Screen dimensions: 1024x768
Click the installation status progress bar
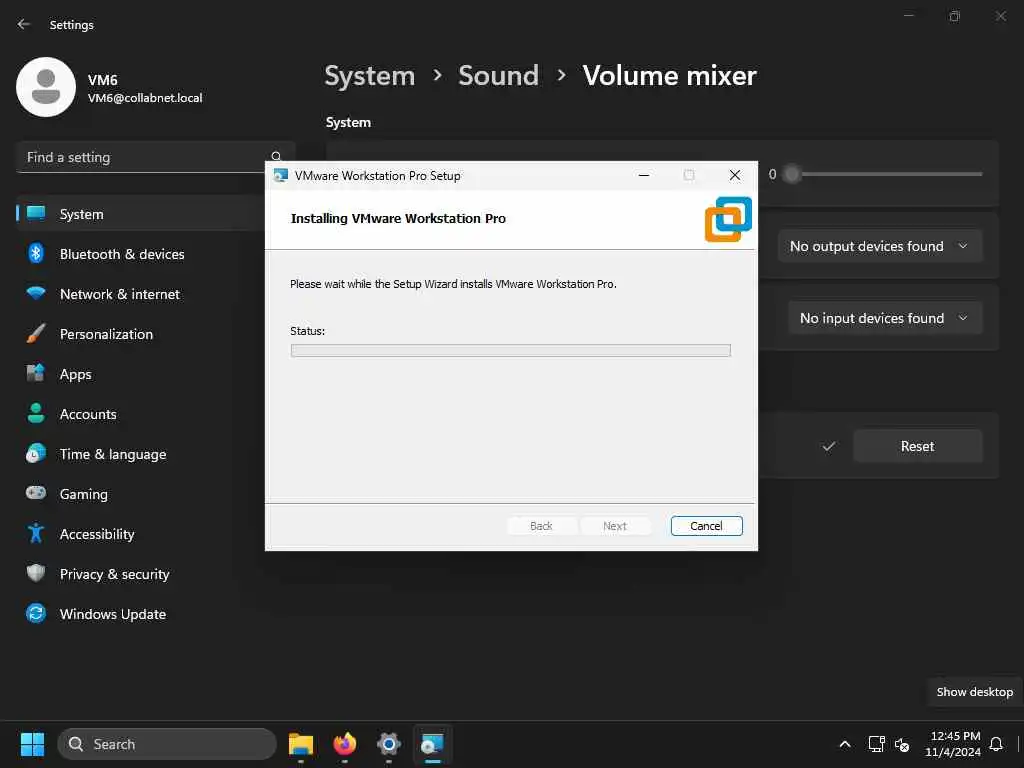coord(510,351)
